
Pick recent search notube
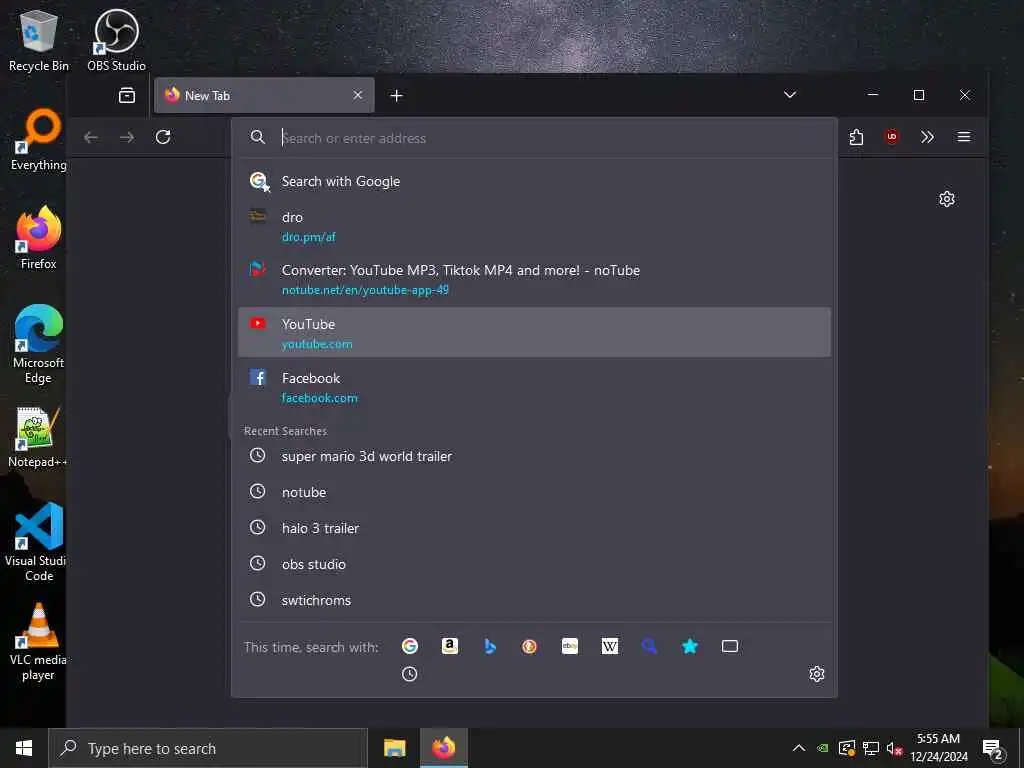click(x=534, y=492)
